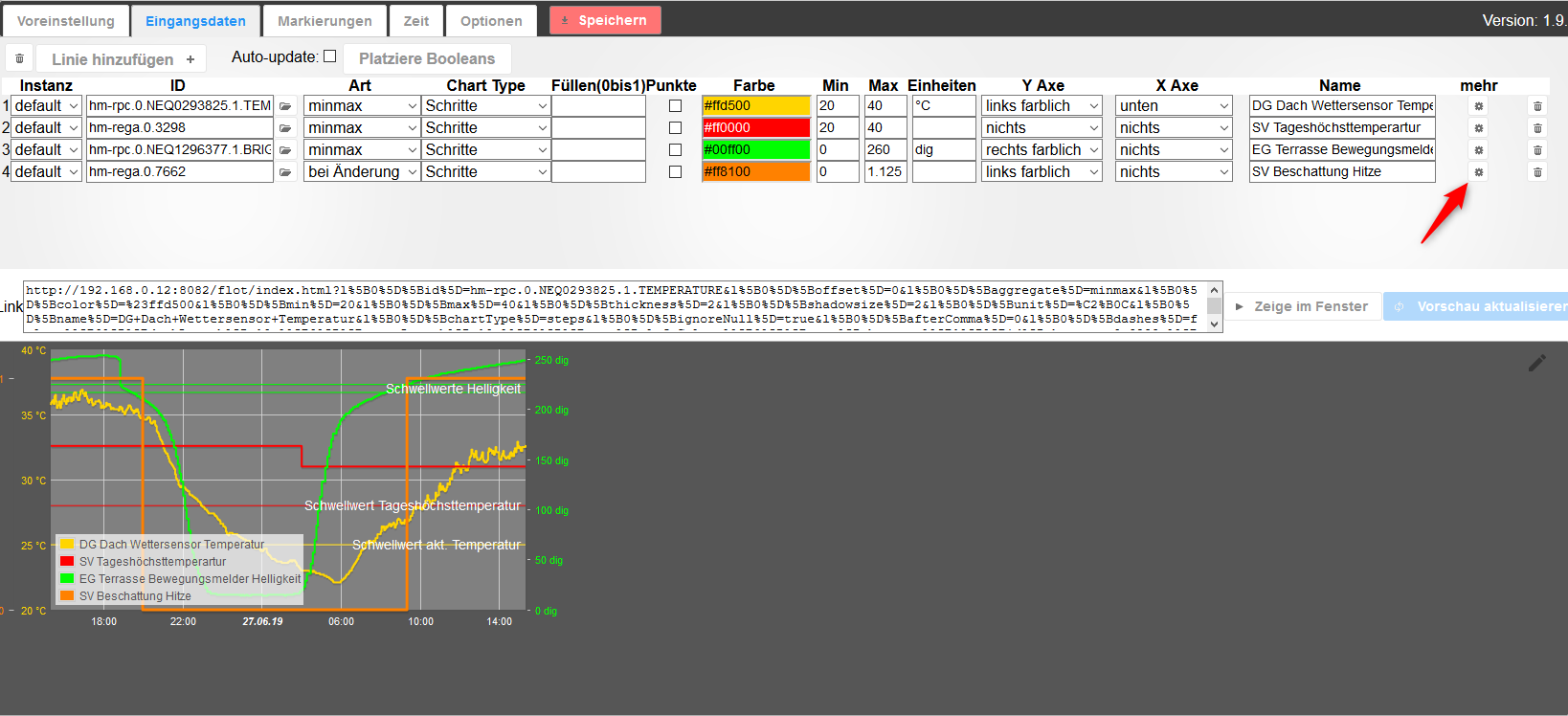
Task: Open the Instanz dropdown in row 1
Action: point(47,105)
